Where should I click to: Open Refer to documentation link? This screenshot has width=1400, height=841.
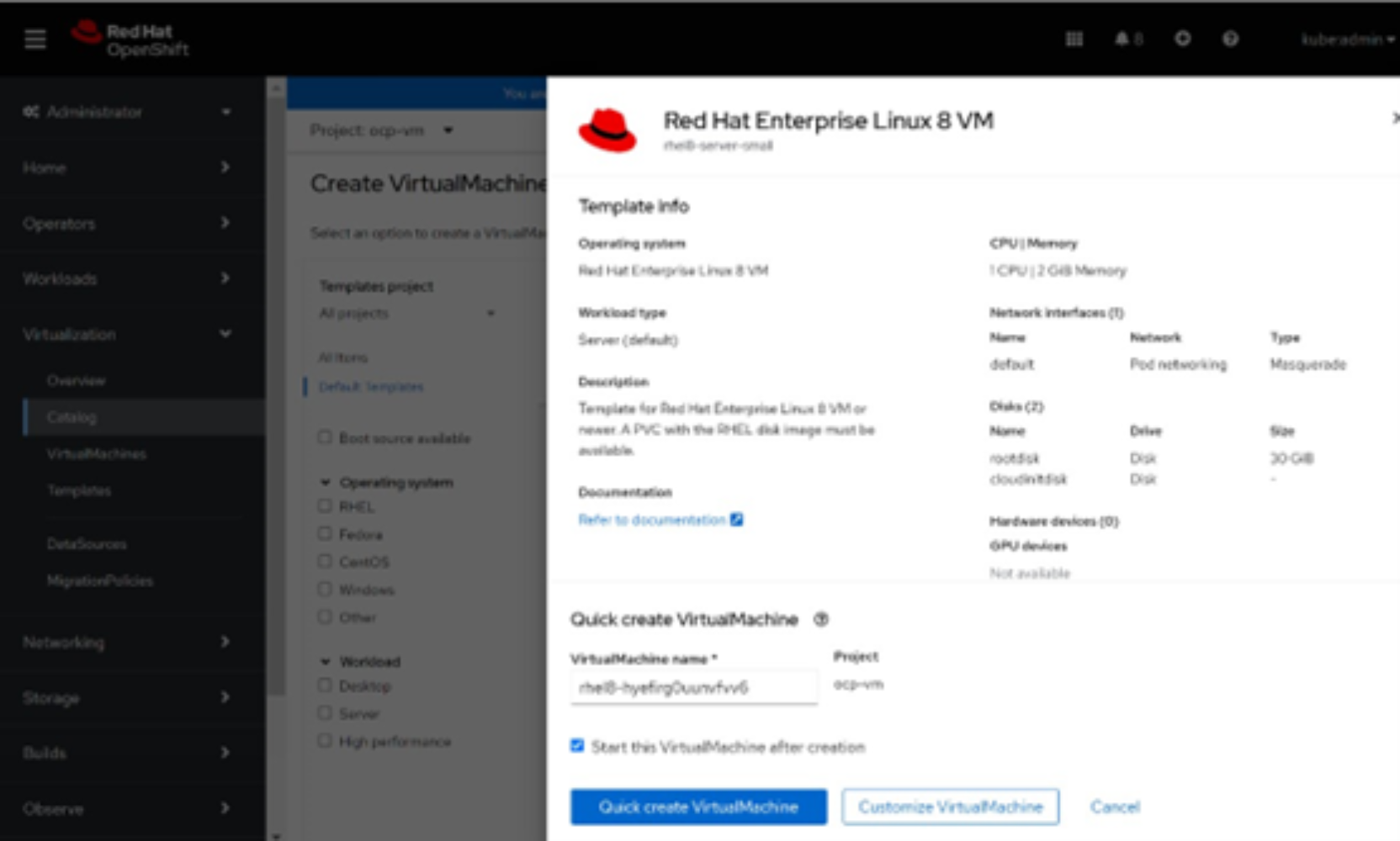click(x=660, y=520)
